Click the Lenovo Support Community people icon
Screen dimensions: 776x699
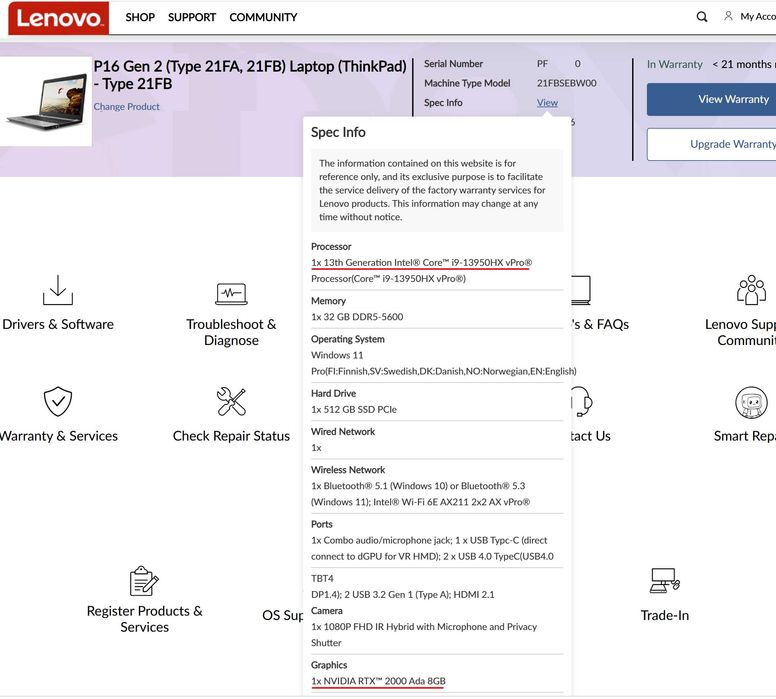[751, 290]
